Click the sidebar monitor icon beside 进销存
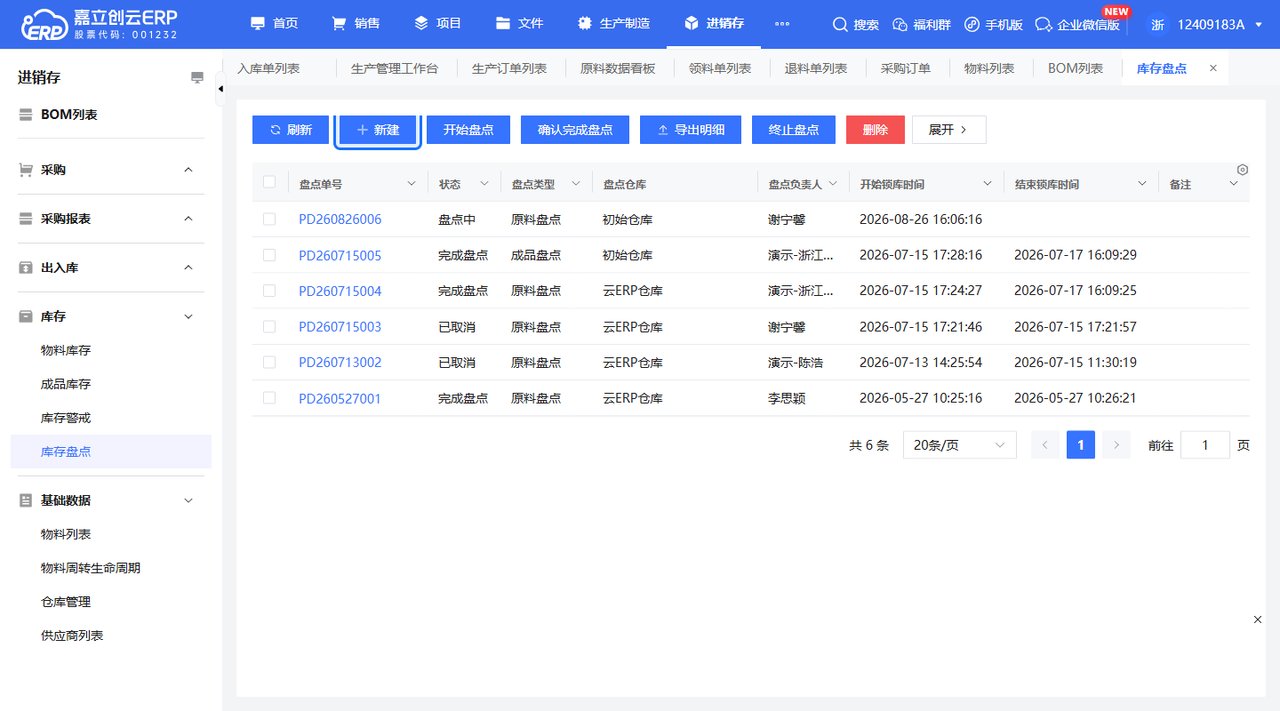 coord(197,78)
